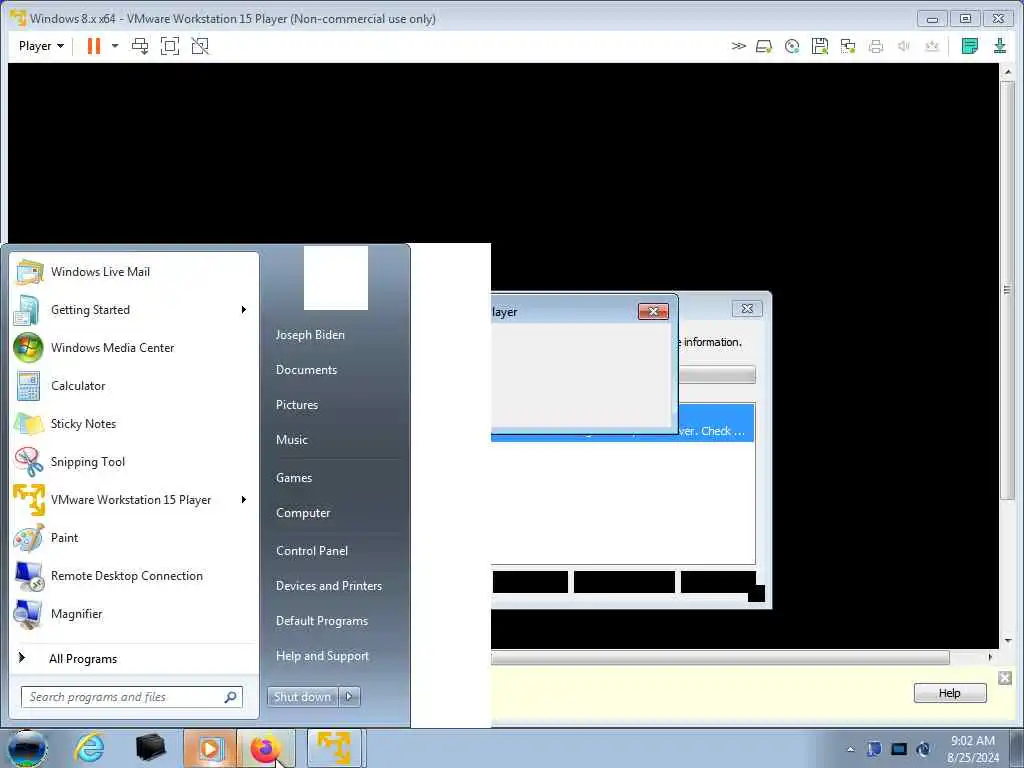The image size is (1024, 768).
Task: Pause the virtual machine with the orange button
Action: [x=94, y=46]
